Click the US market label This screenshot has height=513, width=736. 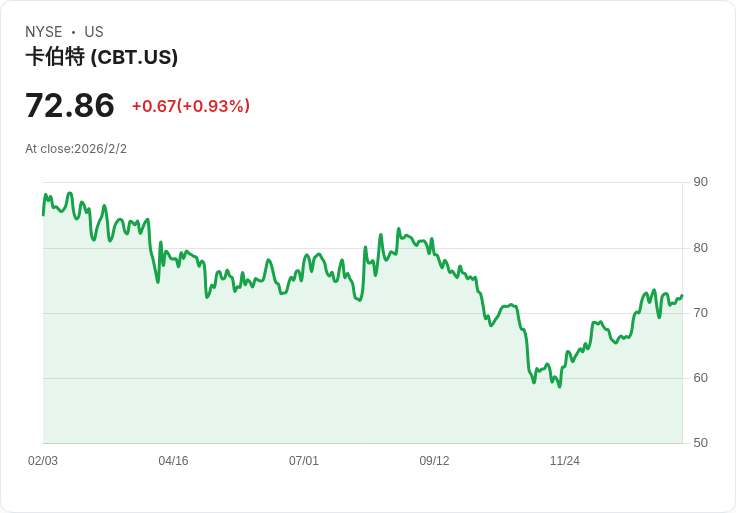94,32
